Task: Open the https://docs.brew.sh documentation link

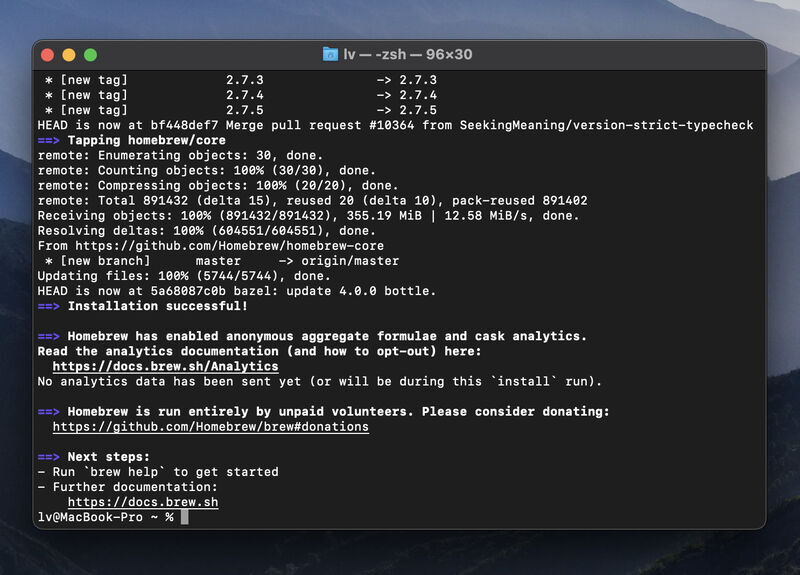Action: pos(143,502)
